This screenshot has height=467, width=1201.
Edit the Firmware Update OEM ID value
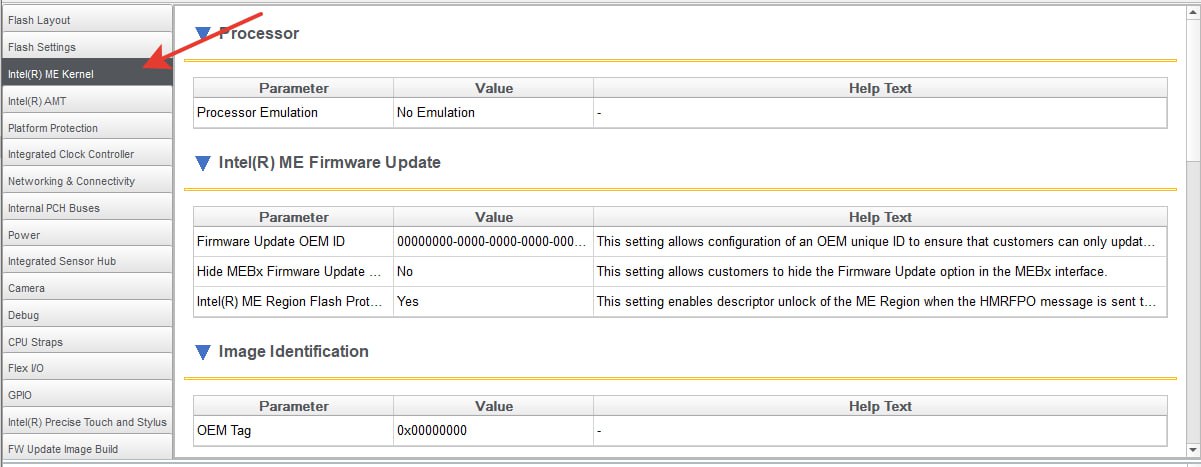click(x=493, y=241)
